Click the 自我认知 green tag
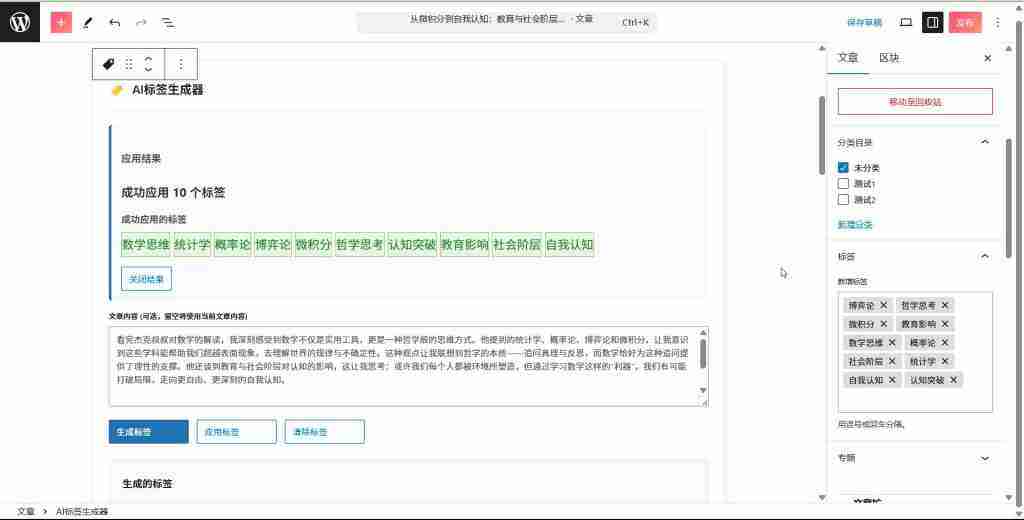Viewport: 1024px width, 520px height. pos(569,245)
